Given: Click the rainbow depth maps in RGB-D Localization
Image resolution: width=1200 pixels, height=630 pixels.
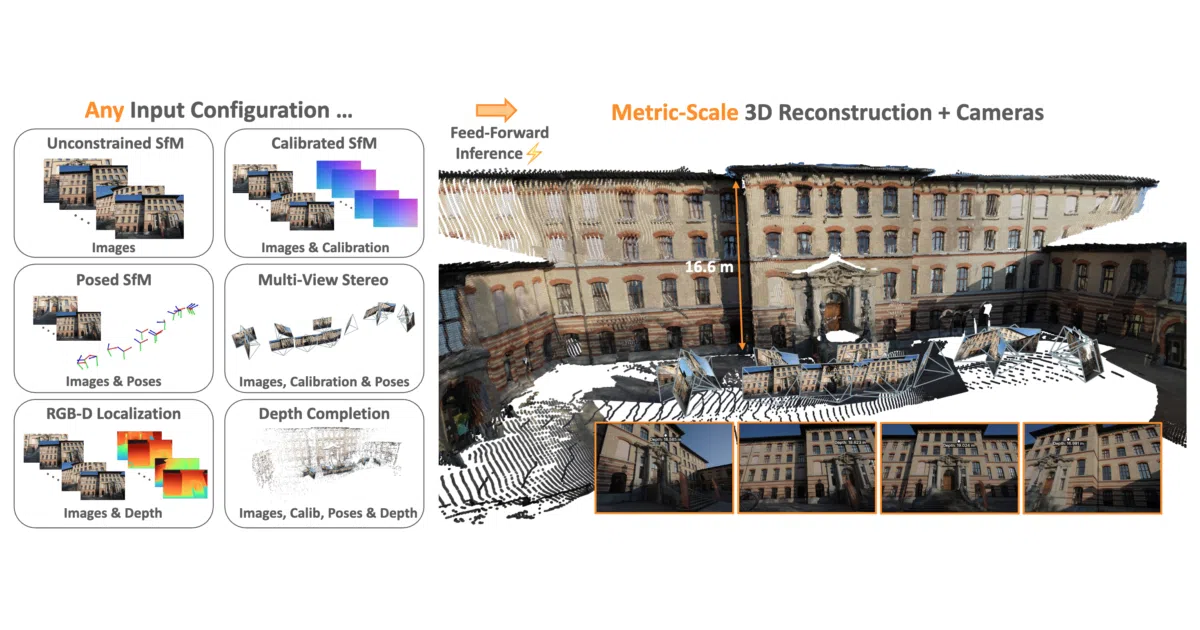Looking at the screenshot, I should coord(161,463).
